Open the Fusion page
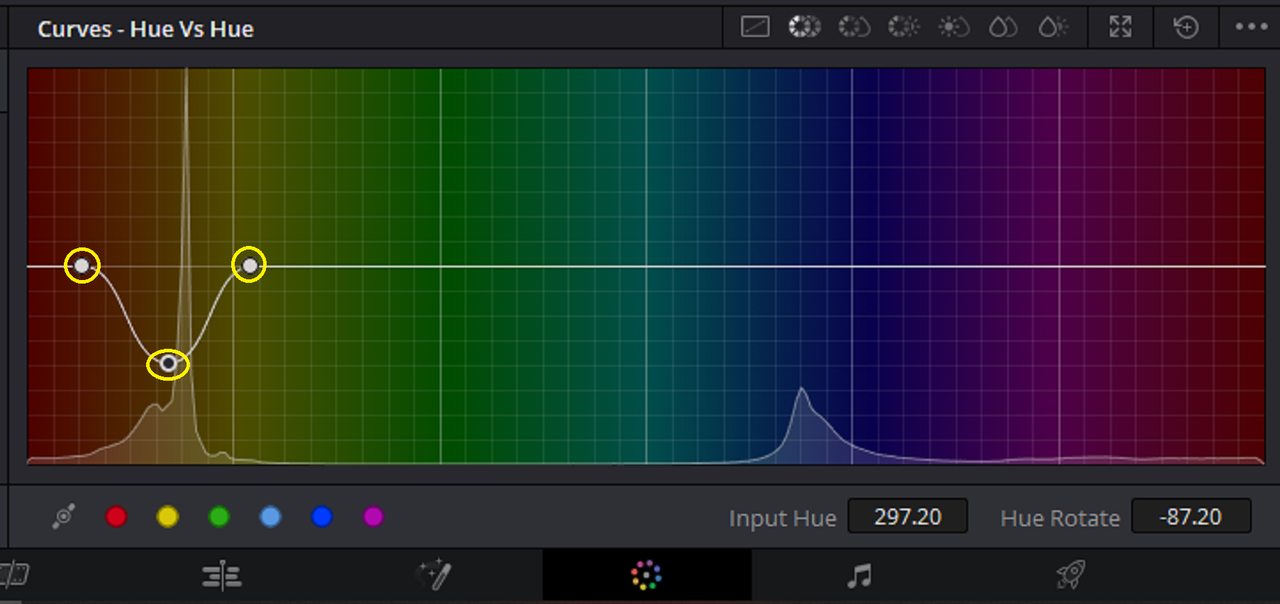Viewport: 1280px width, 604px height. [435, 575]
